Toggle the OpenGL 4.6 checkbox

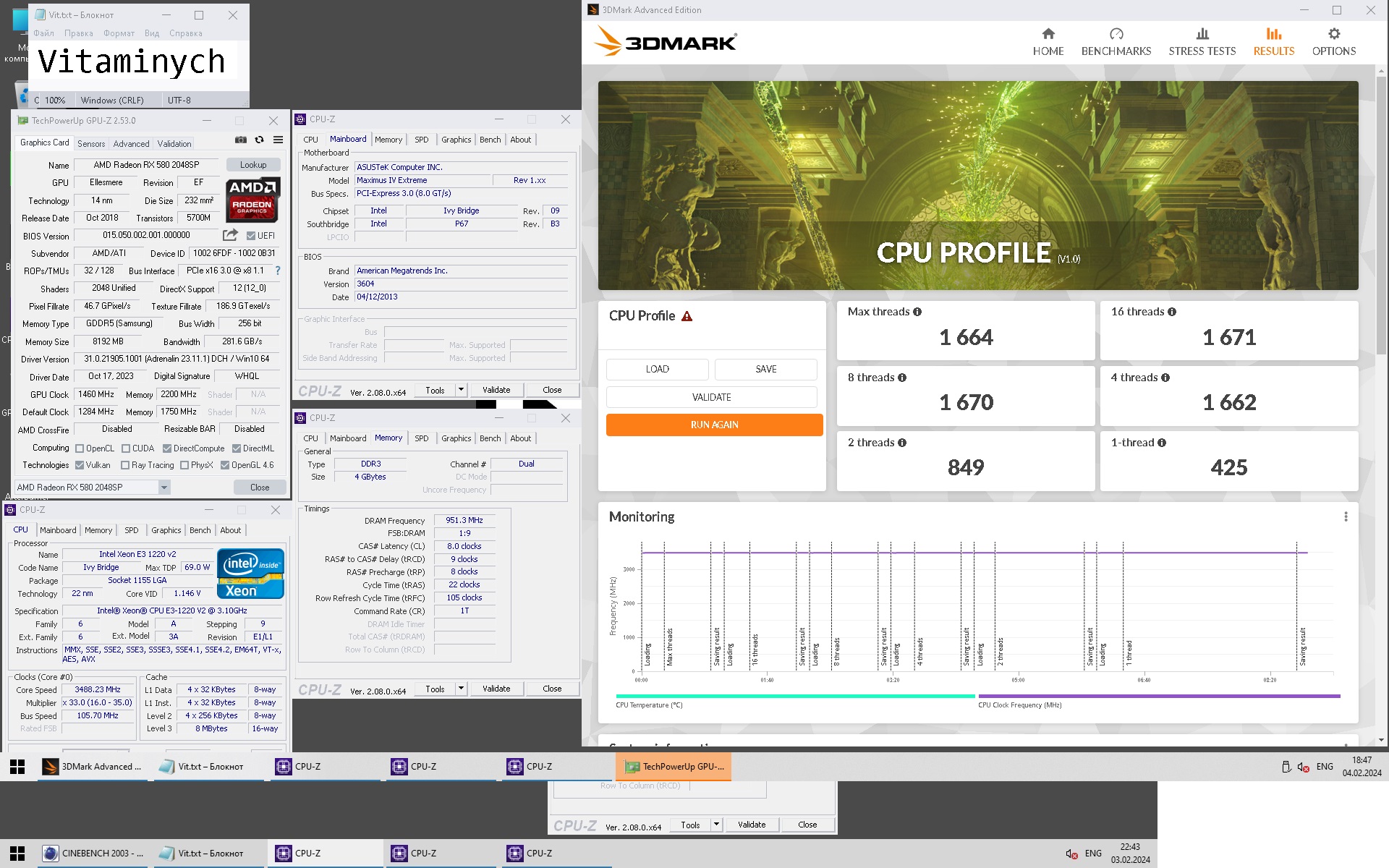click(225, 465)
